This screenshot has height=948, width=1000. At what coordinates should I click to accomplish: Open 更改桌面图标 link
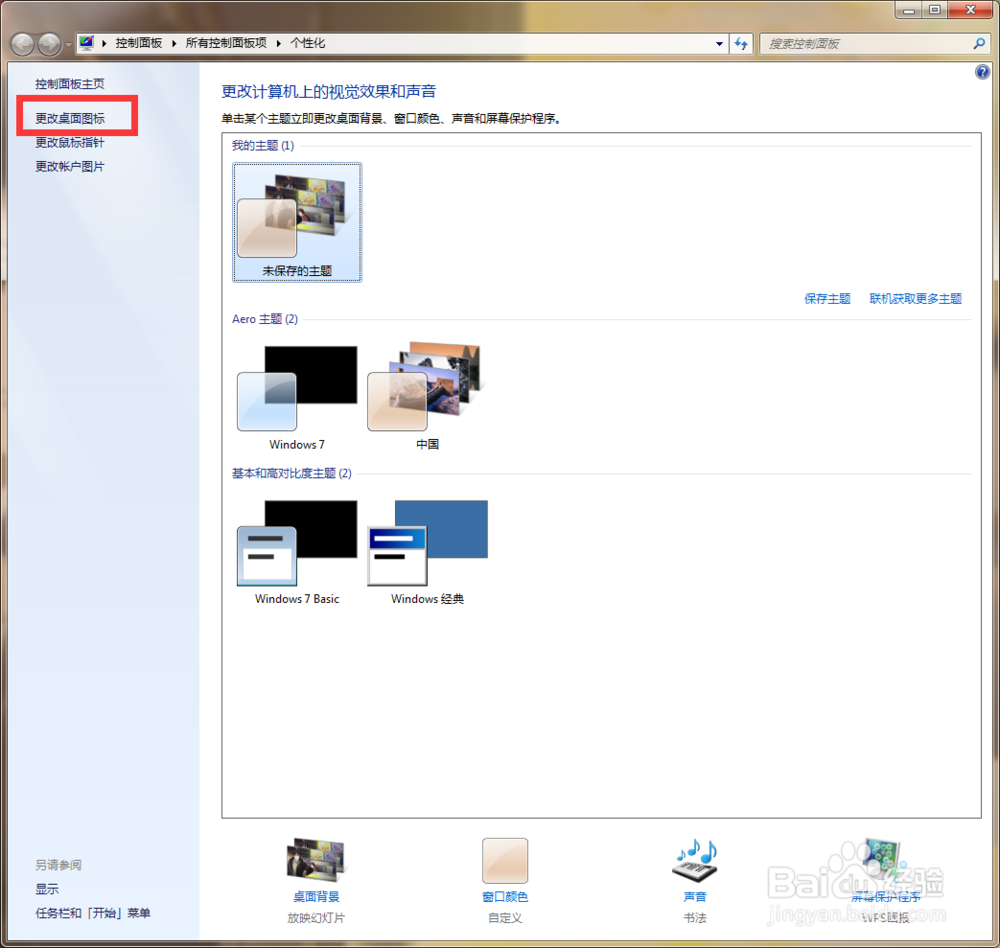click(x=70, y=118)
